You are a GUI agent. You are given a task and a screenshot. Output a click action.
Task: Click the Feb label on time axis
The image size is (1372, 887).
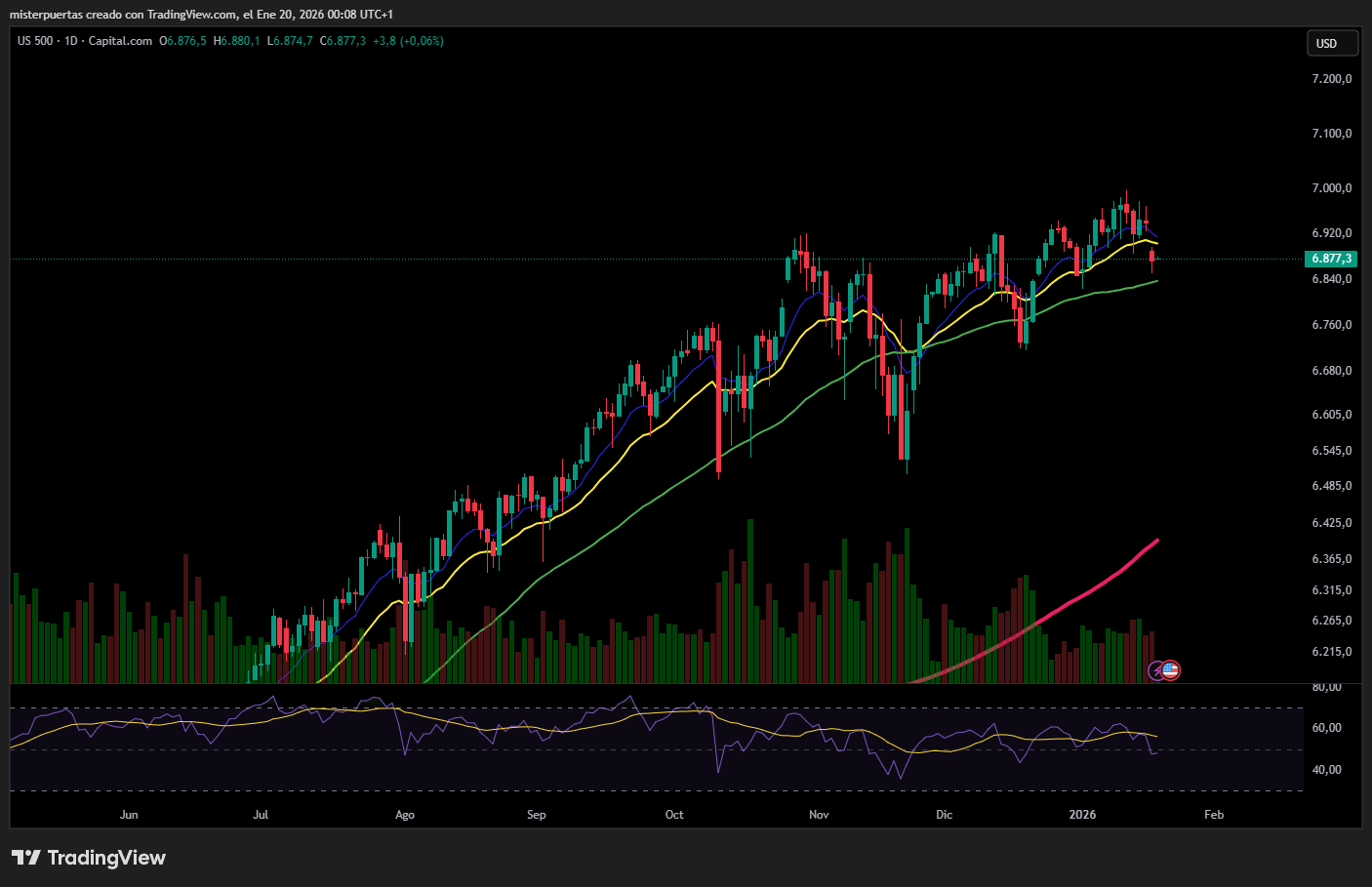(1214, 815)
